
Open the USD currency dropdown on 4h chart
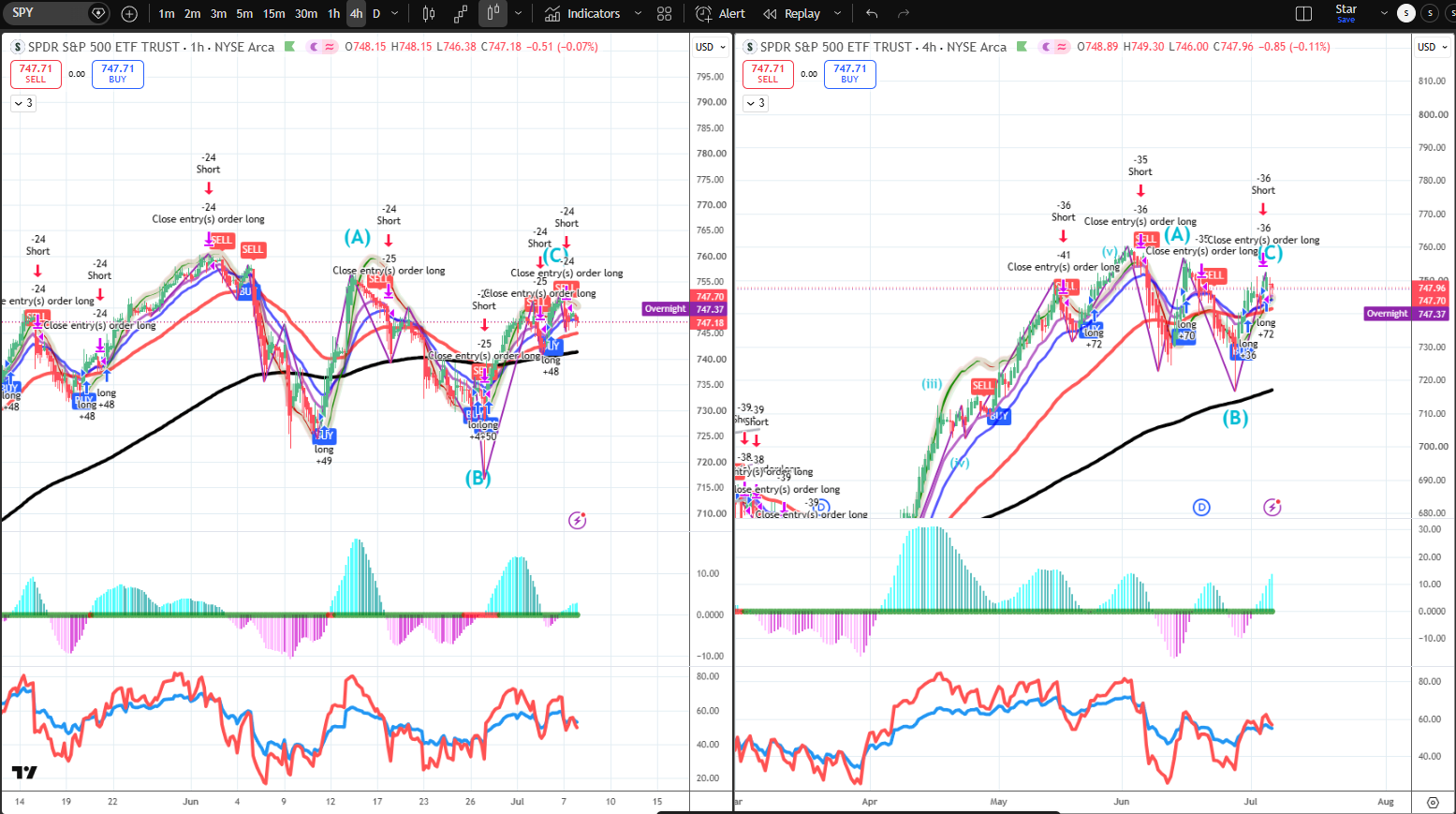(x=1433, y=47)
